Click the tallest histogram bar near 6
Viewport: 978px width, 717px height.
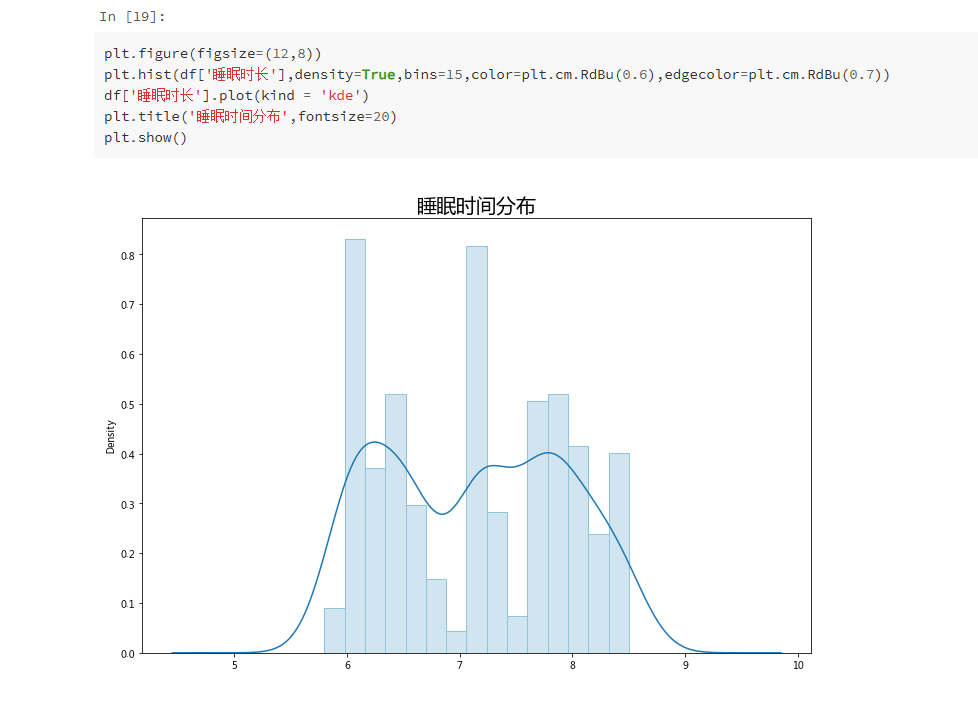356,446
